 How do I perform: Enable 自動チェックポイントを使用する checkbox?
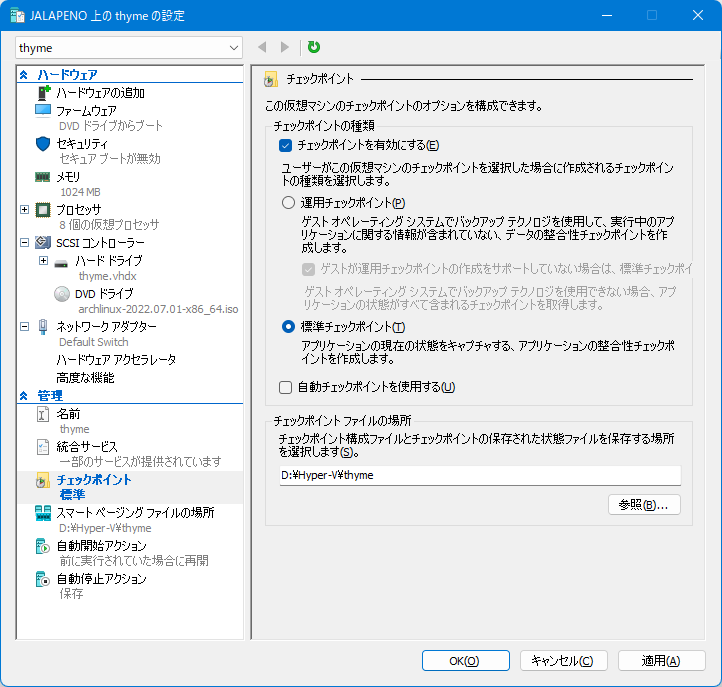click(285, 387)
